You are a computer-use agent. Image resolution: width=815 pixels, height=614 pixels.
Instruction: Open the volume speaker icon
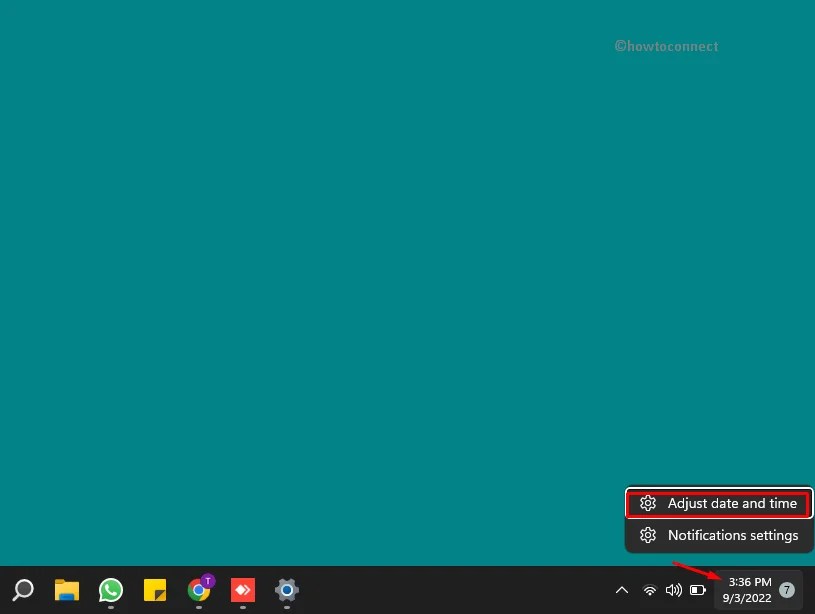[x=673, y=590]
